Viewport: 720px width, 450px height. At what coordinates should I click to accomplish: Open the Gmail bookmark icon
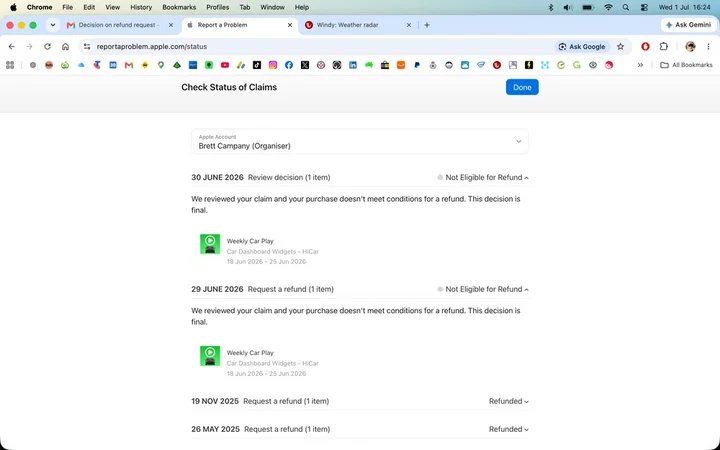point(129,65)
